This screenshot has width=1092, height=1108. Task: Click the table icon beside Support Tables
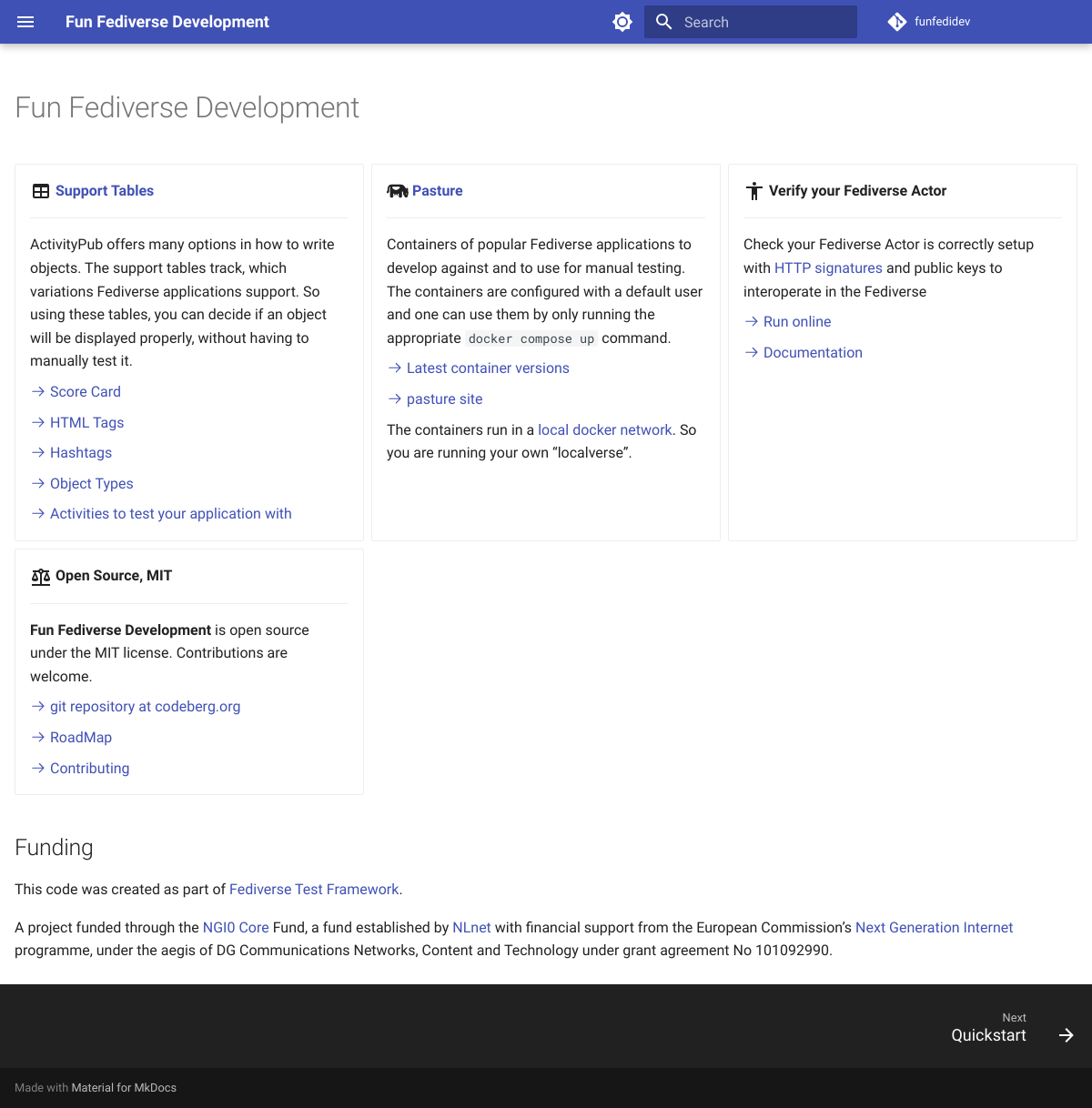(41, 191)
